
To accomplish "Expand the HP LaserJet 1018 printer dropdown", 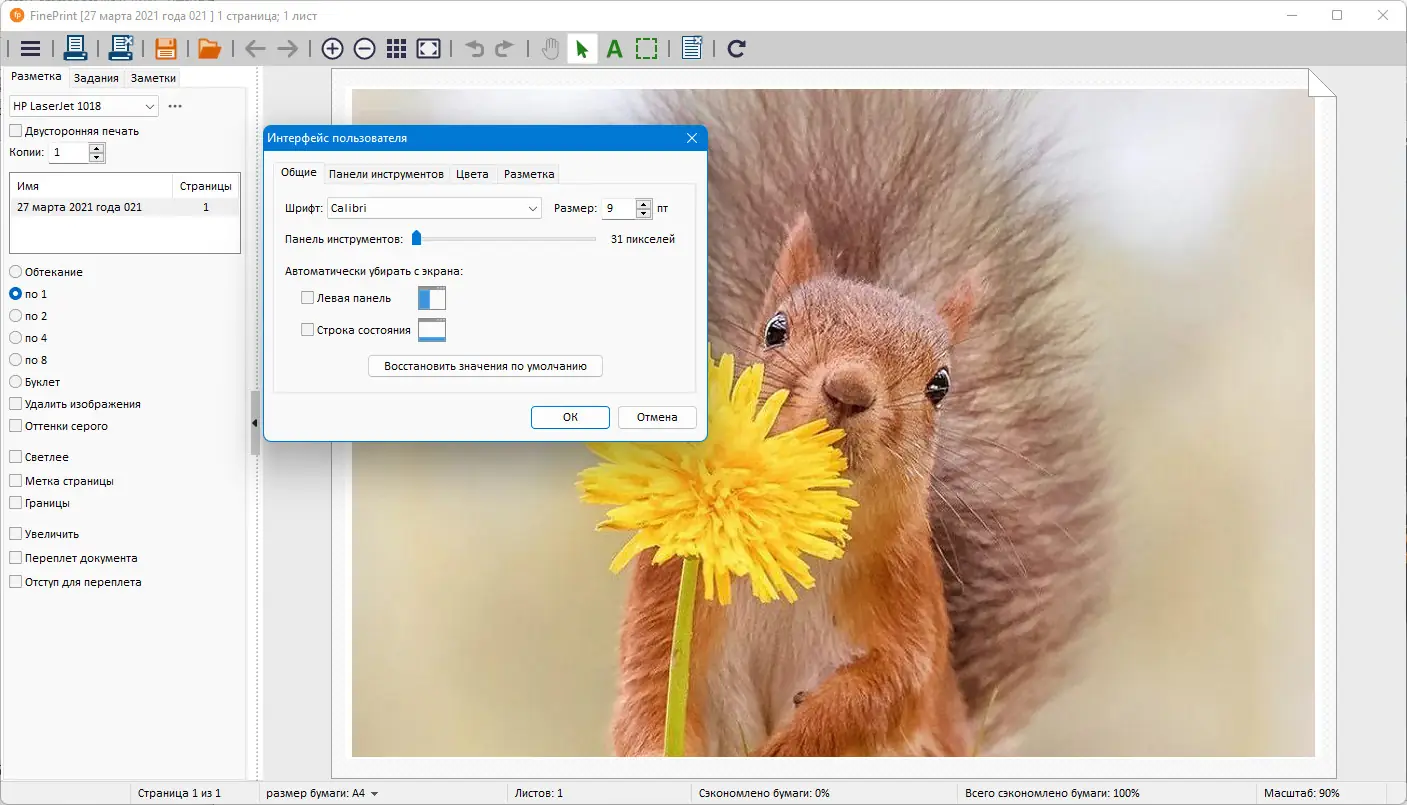I will click(84, 106).
